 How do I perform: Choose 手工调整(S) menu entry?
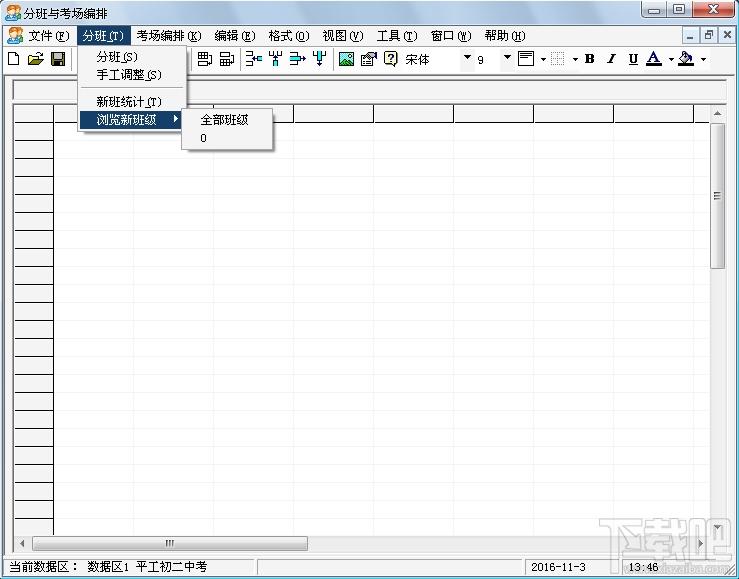tap(132, 75)
